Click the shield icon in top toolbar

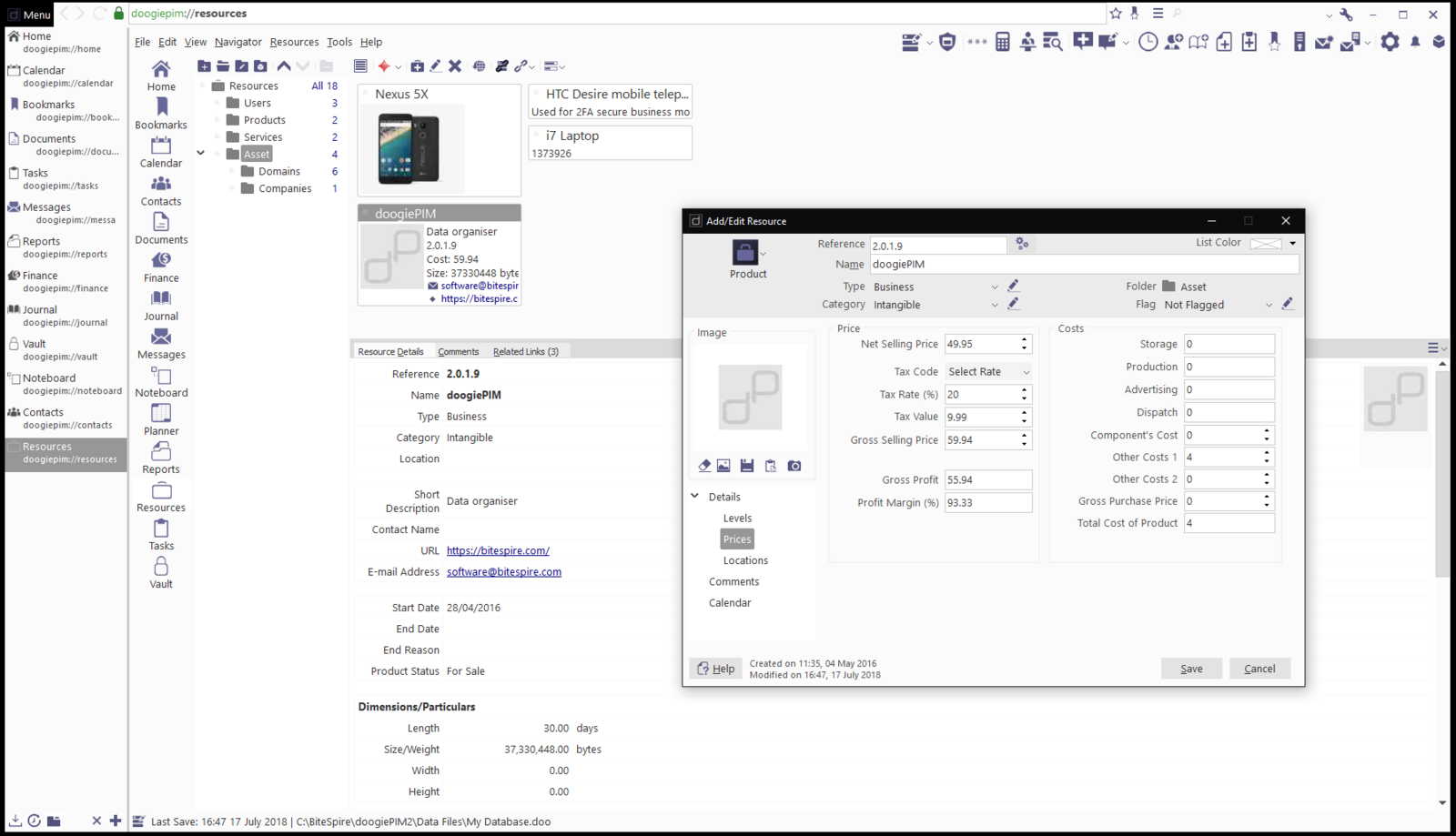947,42
